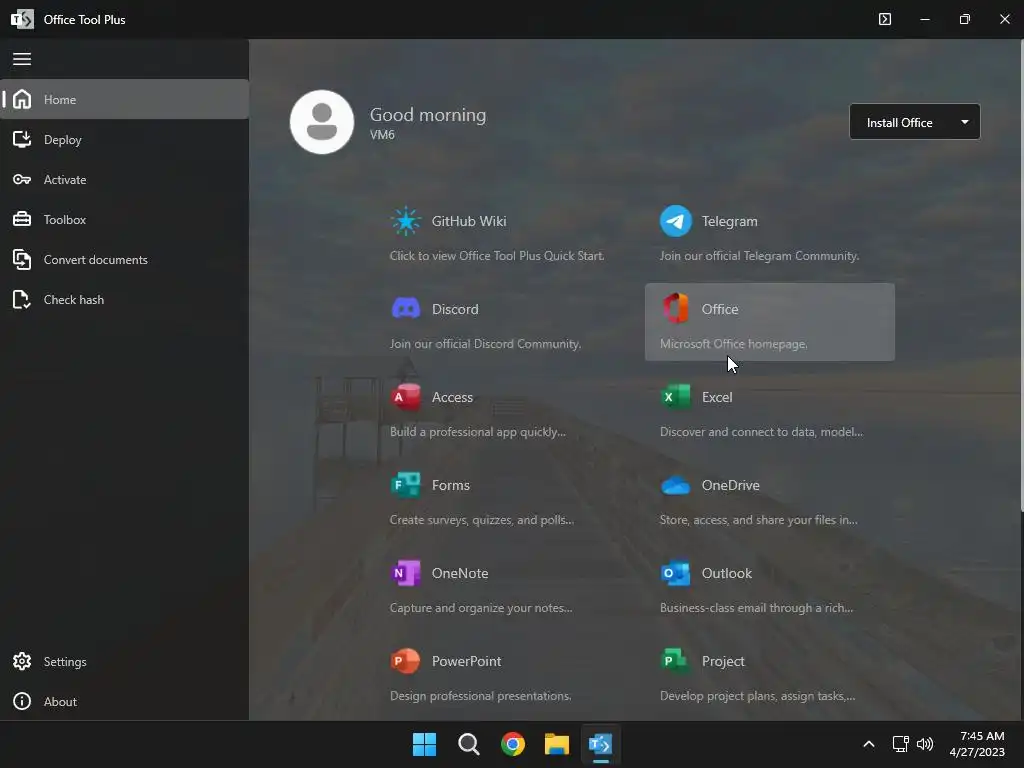Click the OneNote app icon
The image size is (1024, 768).
pyautogui.click(x=406, y=573)
